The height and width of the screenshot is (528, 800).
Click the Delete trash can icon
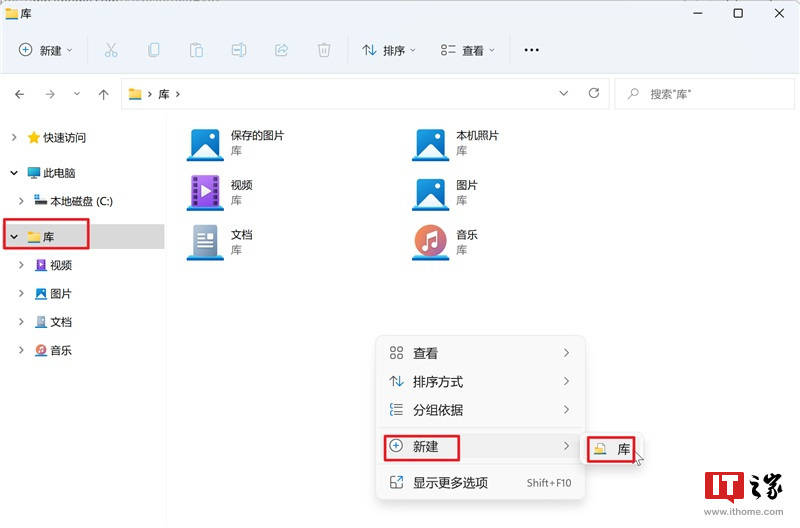tap(323, 50)
